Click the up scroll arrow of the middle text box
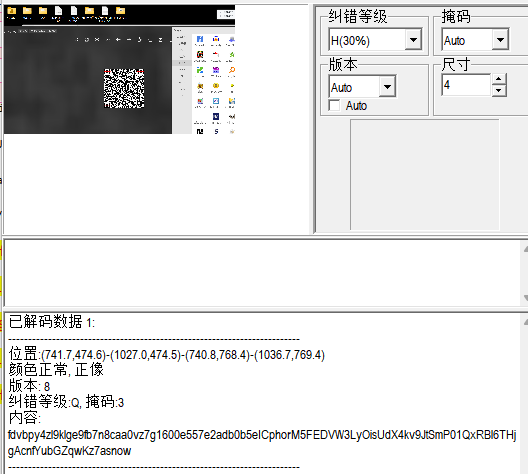Screen dimensions: 528x474 525,249
